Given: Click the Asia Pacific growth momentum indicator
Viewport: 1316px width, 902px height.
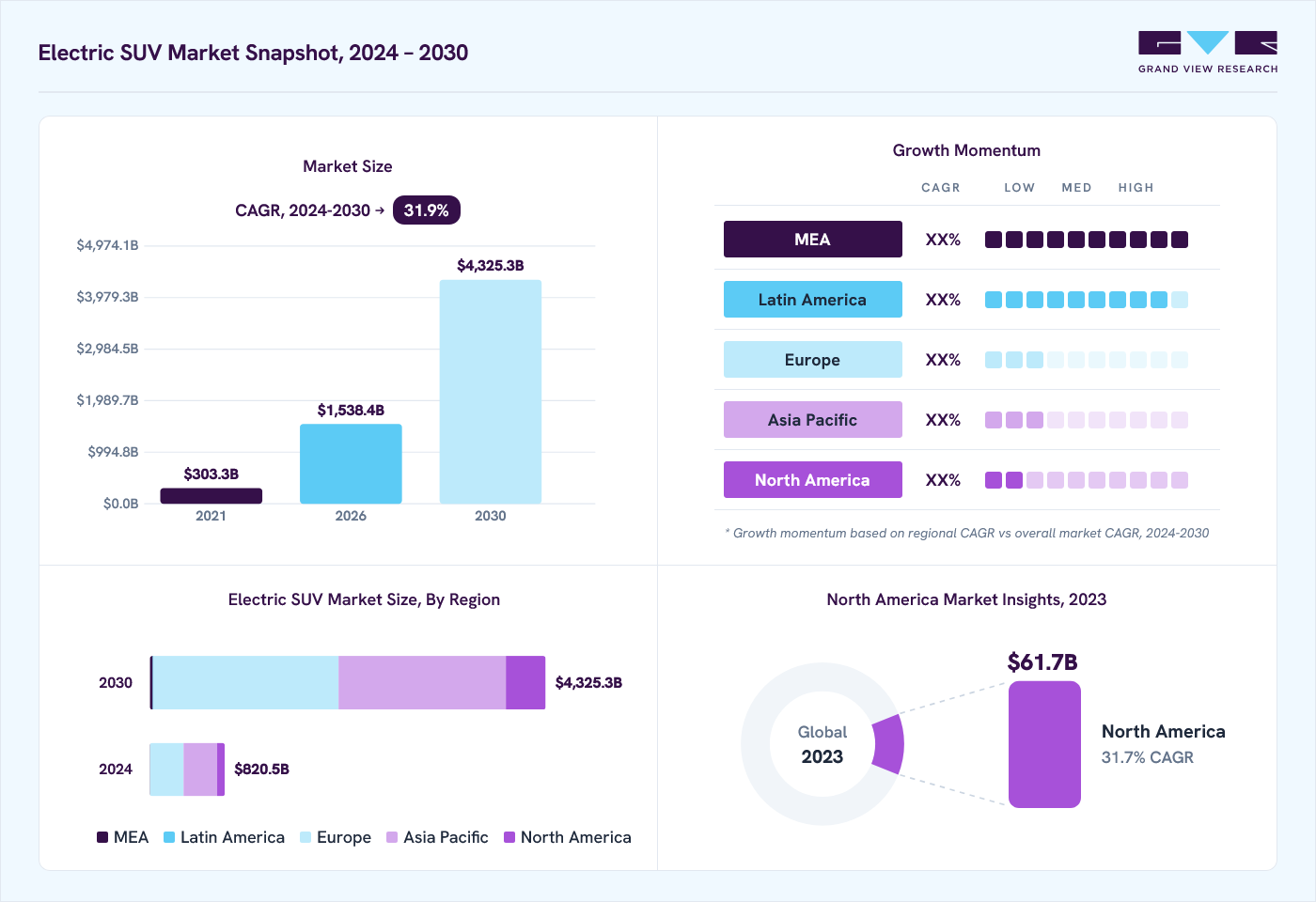Looking at the screenshot, I should [x=1087, y=420].
